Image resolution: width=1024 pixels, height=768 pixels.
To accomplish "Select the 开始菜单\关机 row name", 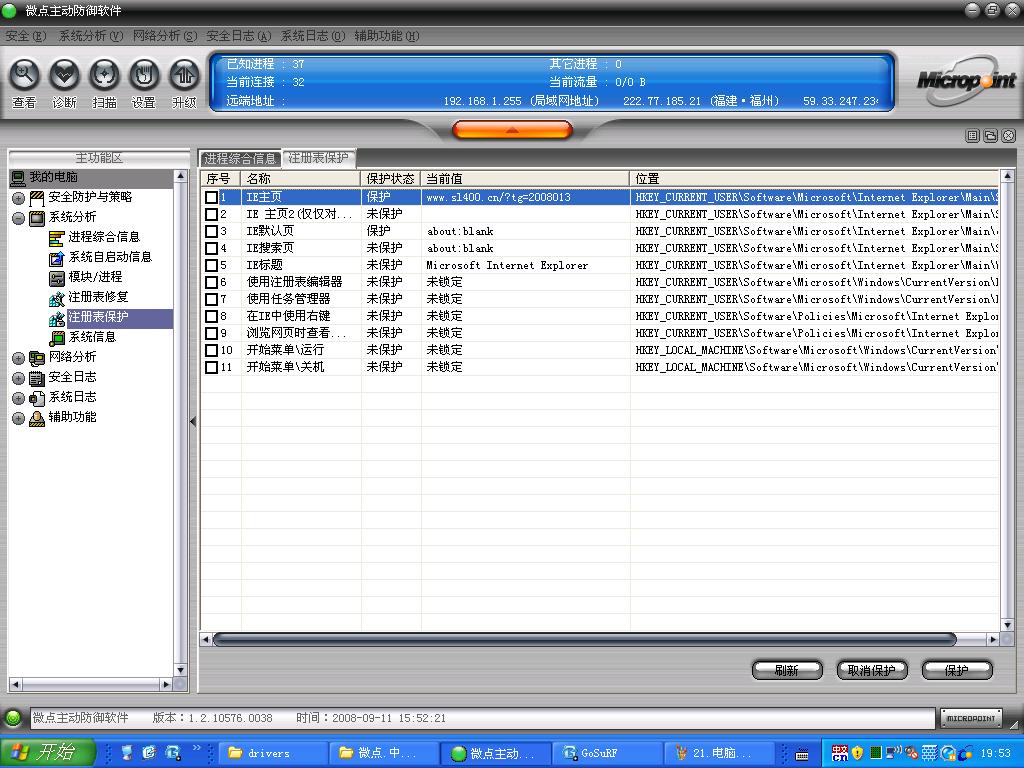I will 285,367.
